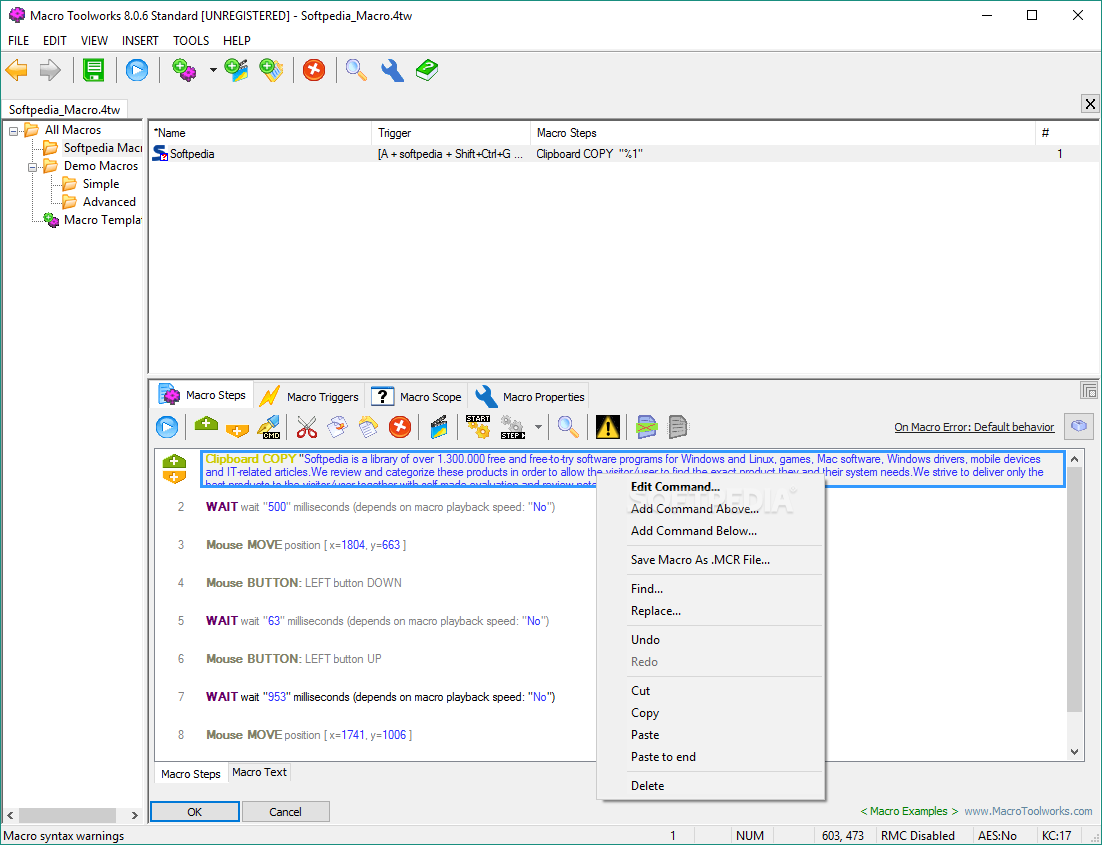Add command below with orange plus arrow icon

point(238,430)
